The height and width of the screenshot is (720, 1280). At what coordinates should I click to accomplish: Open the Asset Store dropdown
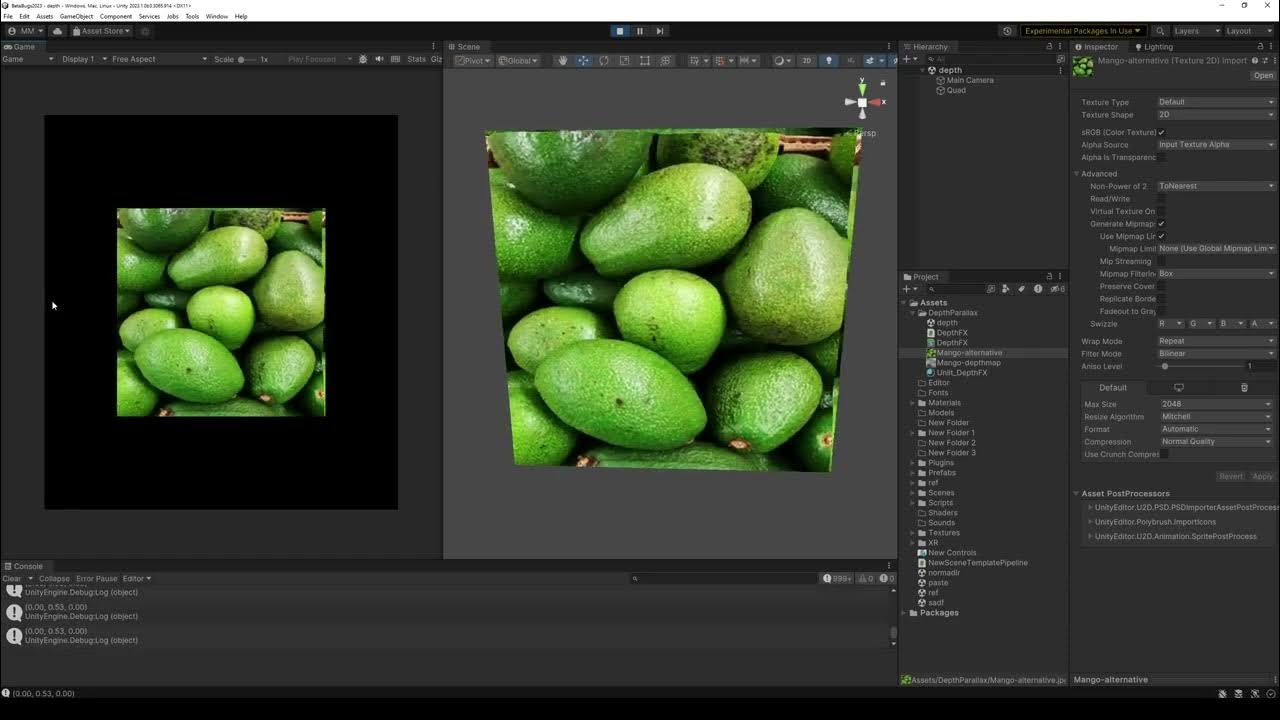click(x=101, y=31)
